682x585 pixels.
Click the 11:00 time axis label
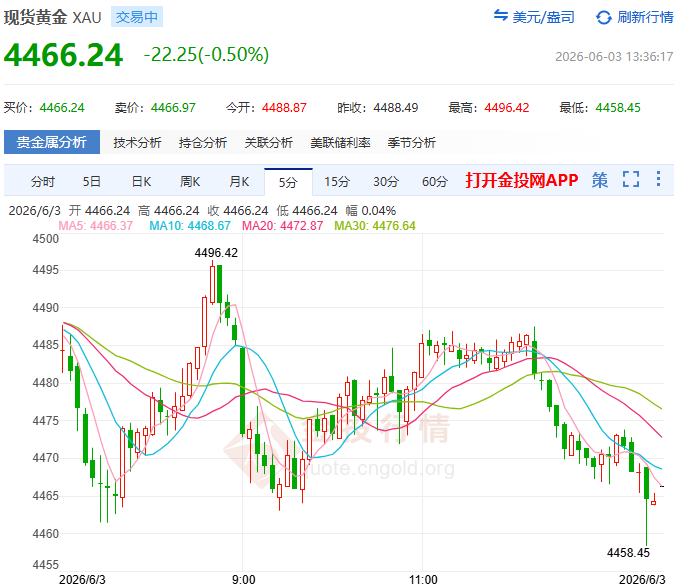[x=423, y=579]
